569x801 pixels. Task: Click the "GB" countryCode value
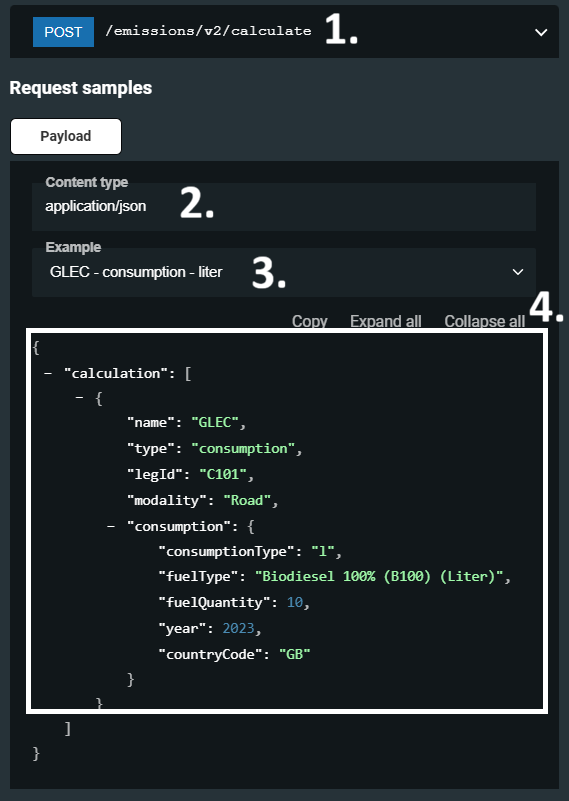coord(295,654)
